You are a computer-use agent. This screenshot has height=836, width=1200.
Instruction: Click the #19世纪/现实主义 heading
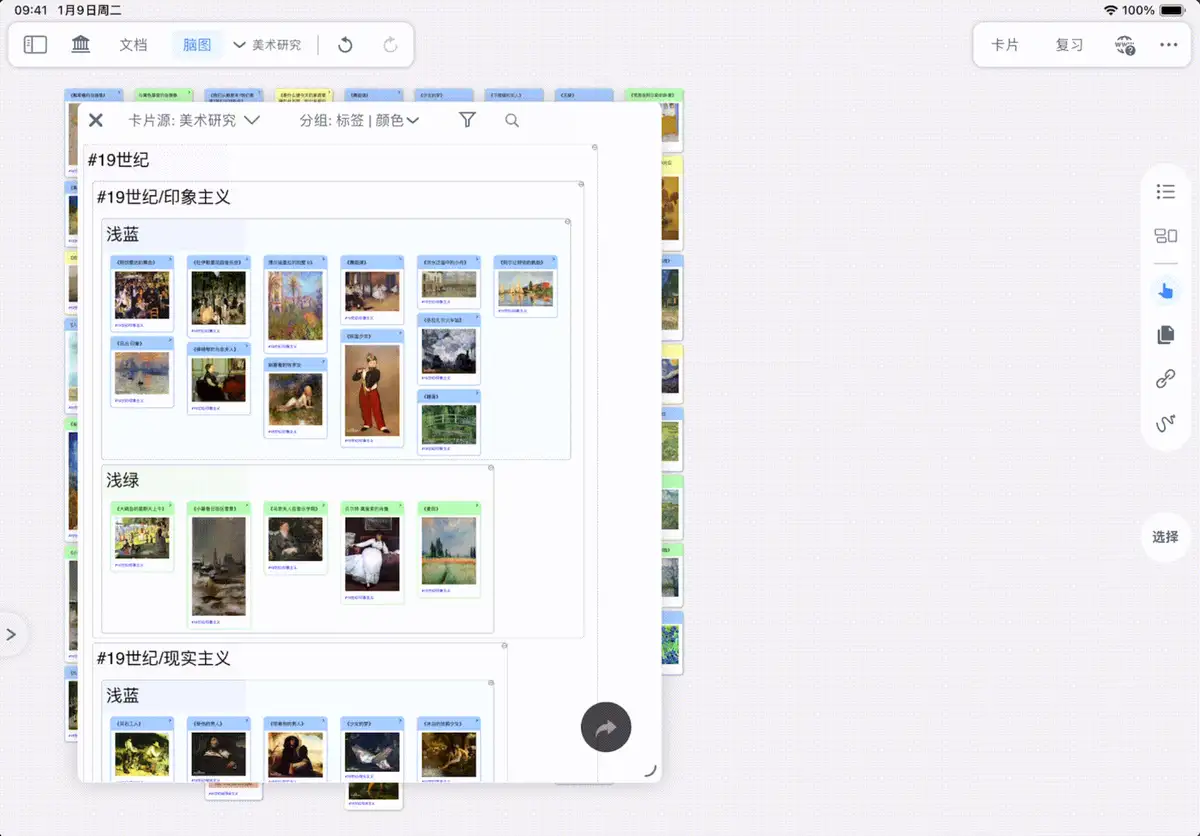(163, 658)
